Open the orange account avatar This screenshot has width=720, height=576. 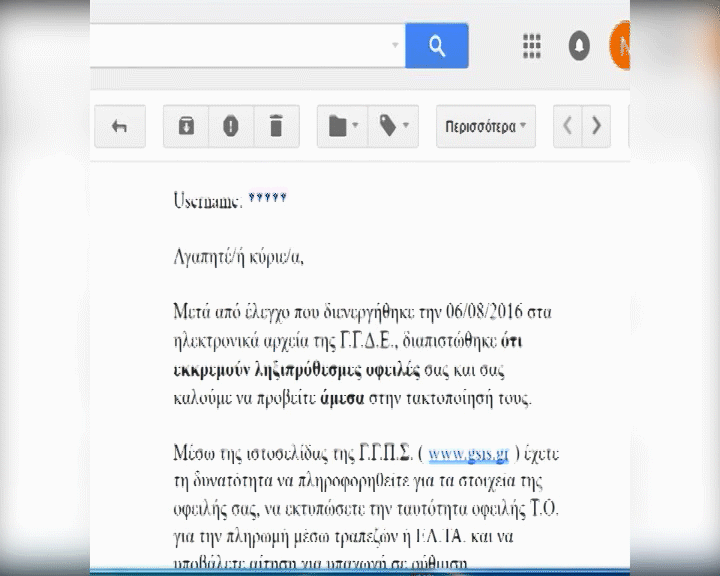(x=621, y=46)
